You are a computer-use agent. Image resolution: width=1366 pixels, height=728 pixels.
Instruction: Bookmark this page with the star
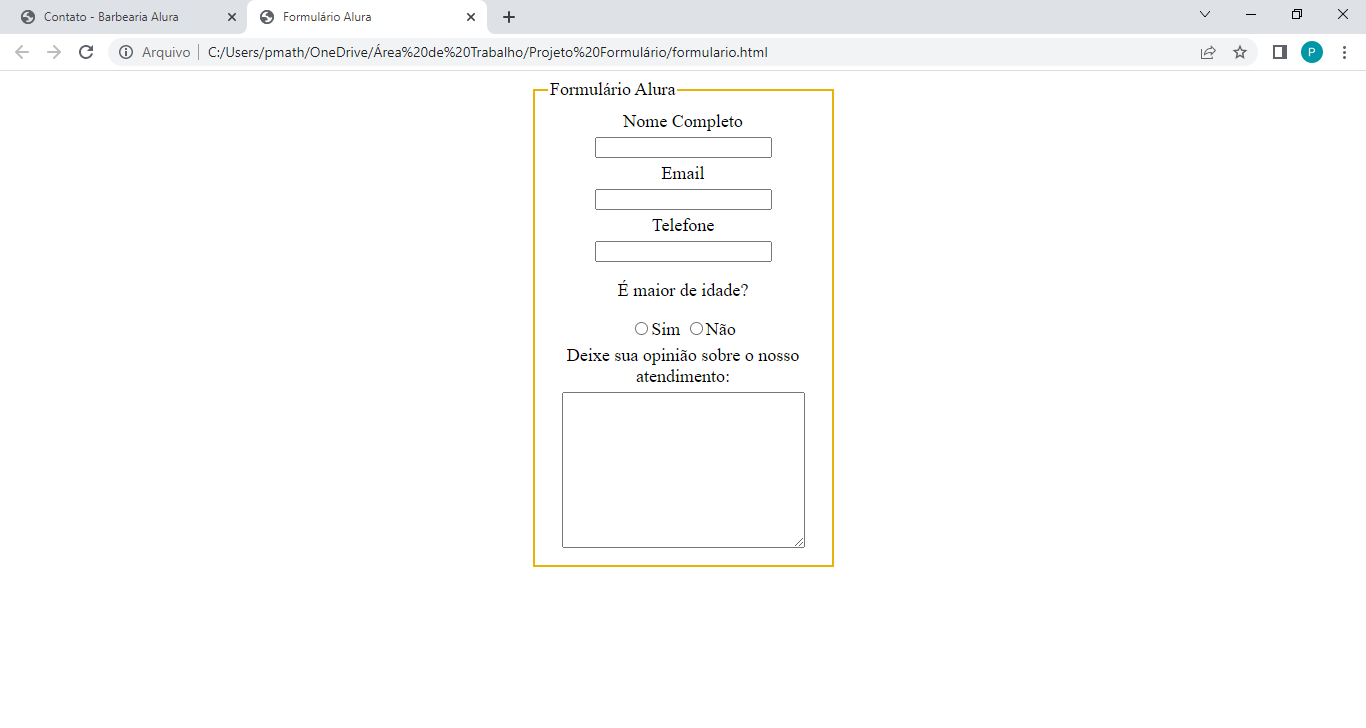[1240, 52]
